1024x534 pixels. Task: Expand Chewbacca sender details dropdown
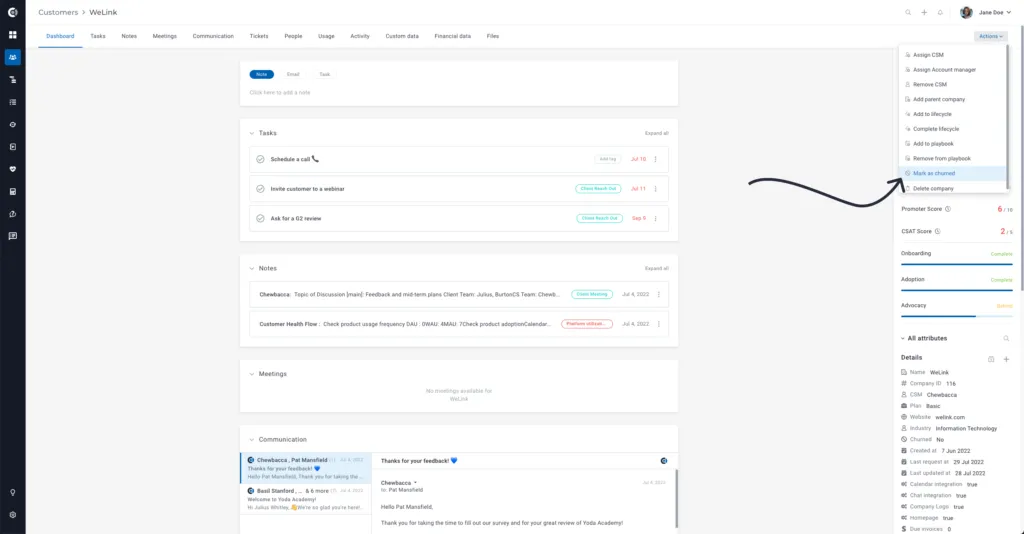click(415, 483)
